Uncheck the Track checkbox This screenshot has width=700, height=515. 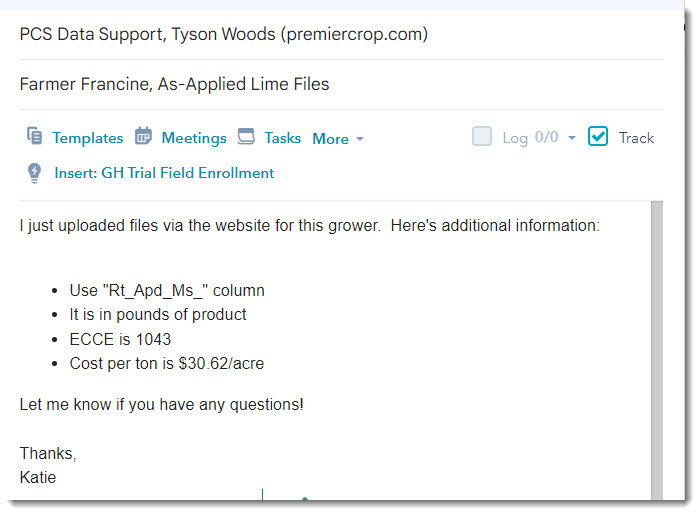point(598,137)
